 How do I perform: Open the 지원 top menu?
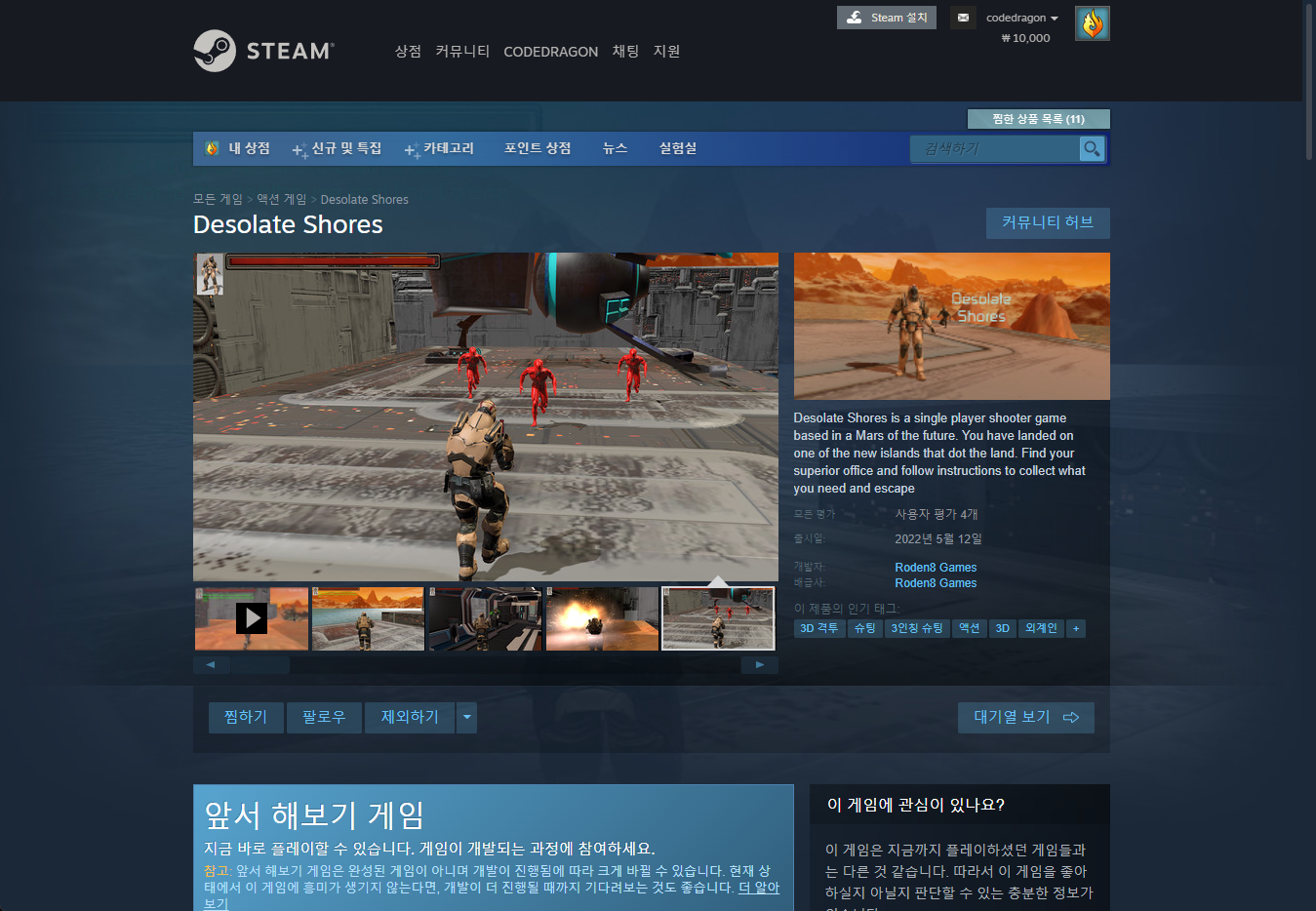666,51
